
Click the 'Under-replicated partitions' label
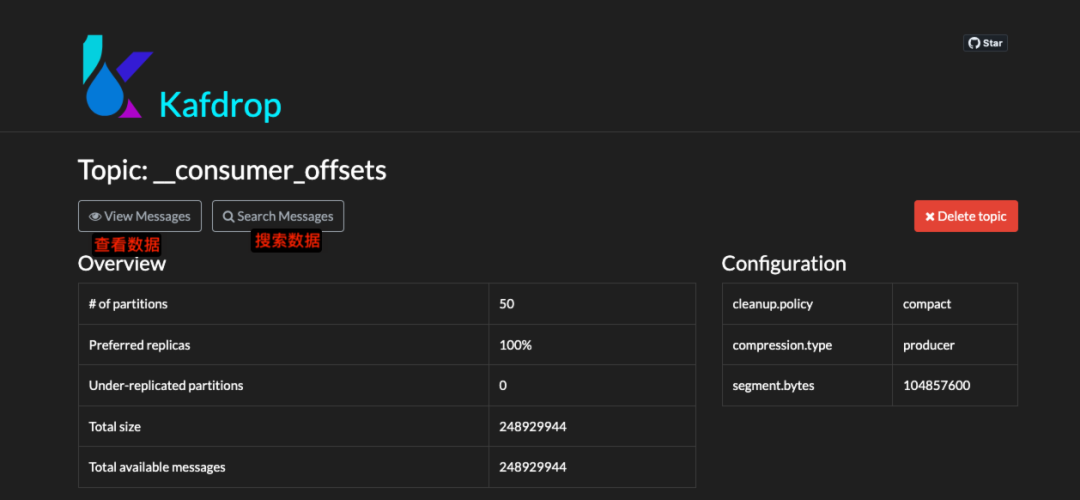pyautogui.click(x=166, y=386)
